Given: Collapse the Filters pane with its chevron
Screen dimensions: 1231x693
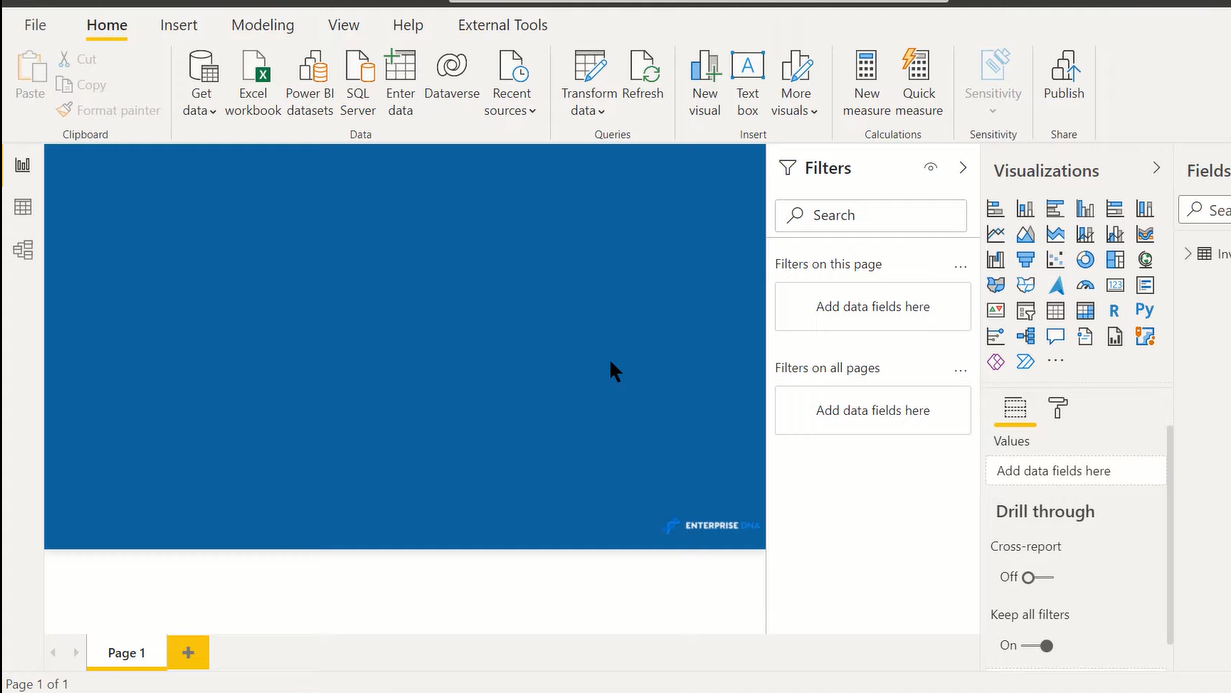Looking at the screenshot, I should tap(963, 168).
